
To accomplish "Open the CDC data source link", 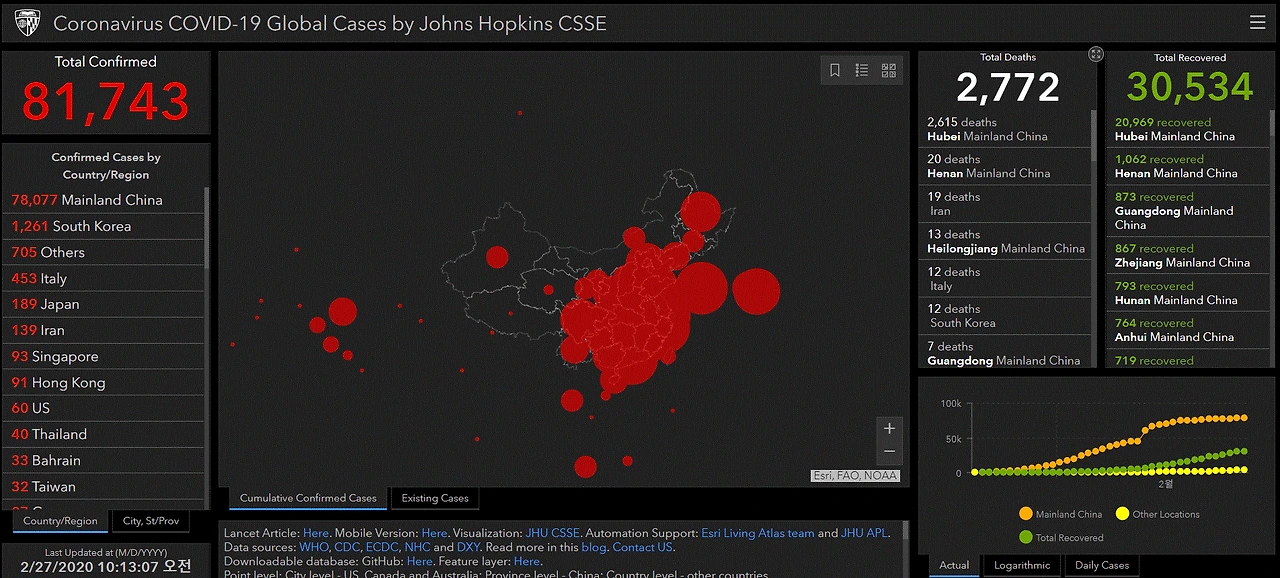I will click(x=348, y=548).
